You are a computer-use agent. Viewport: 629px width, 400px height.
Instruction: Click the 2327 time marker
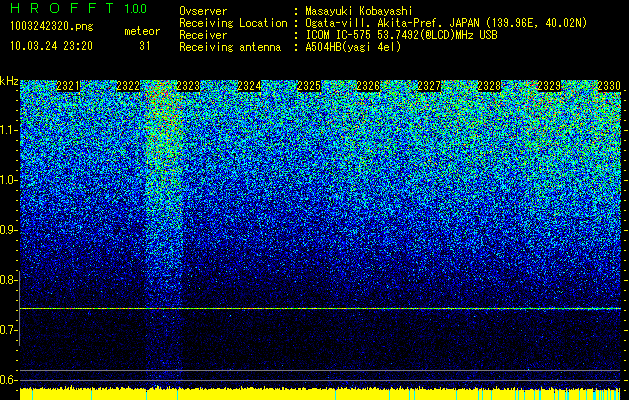click(x=429, y=86)
